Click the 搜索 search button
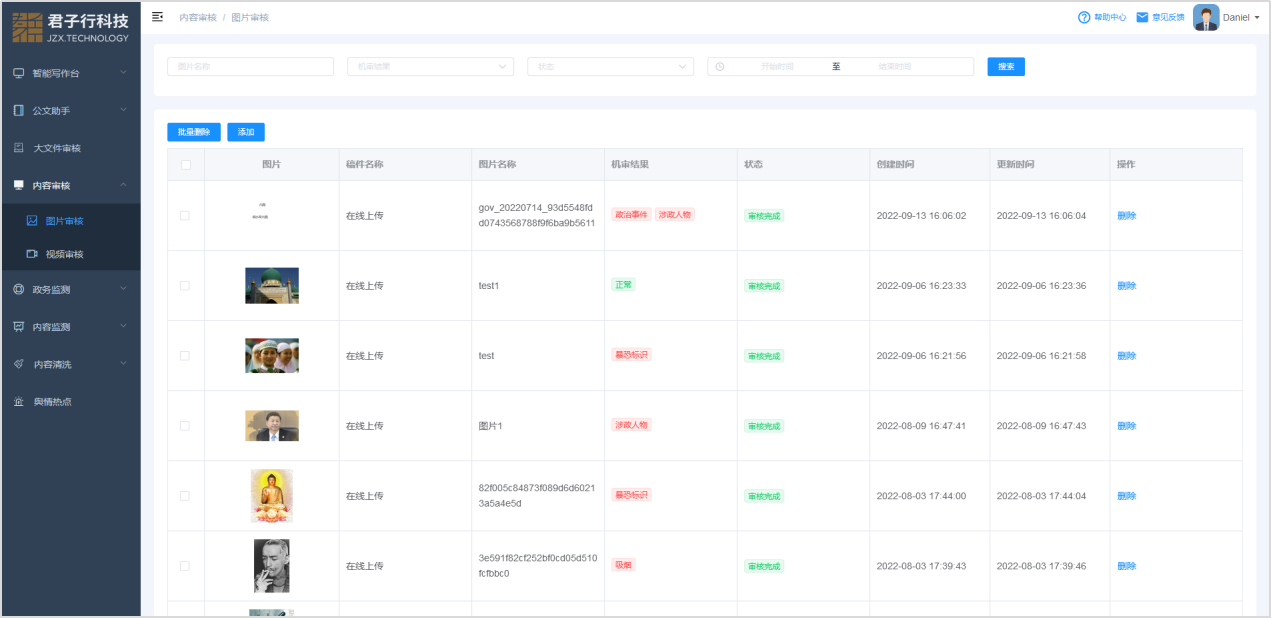Image resolution: width=1271 pixels, height=619 pixels. [x=1006, y=67]
